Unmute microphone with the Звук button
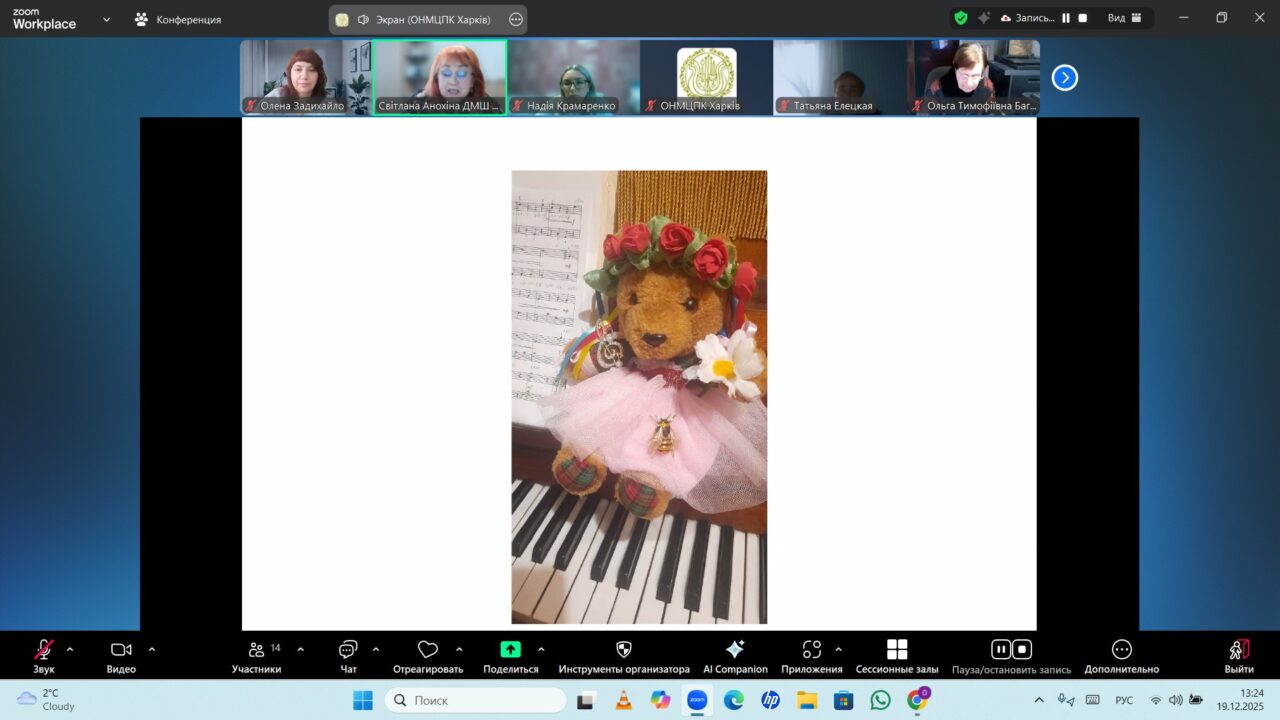The image size is (1280, 720). click(x=44, y=650)
